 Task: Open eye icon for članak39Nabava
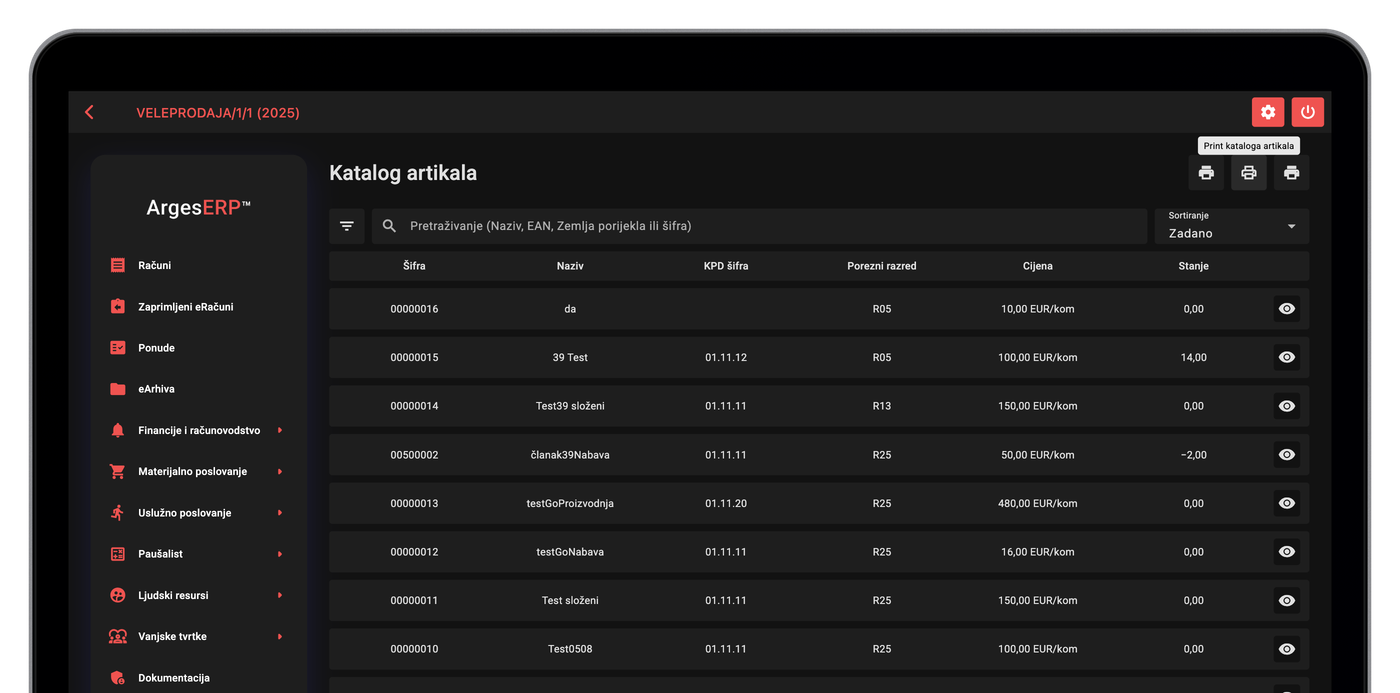pyautogui.click(x=1287, y=455)
